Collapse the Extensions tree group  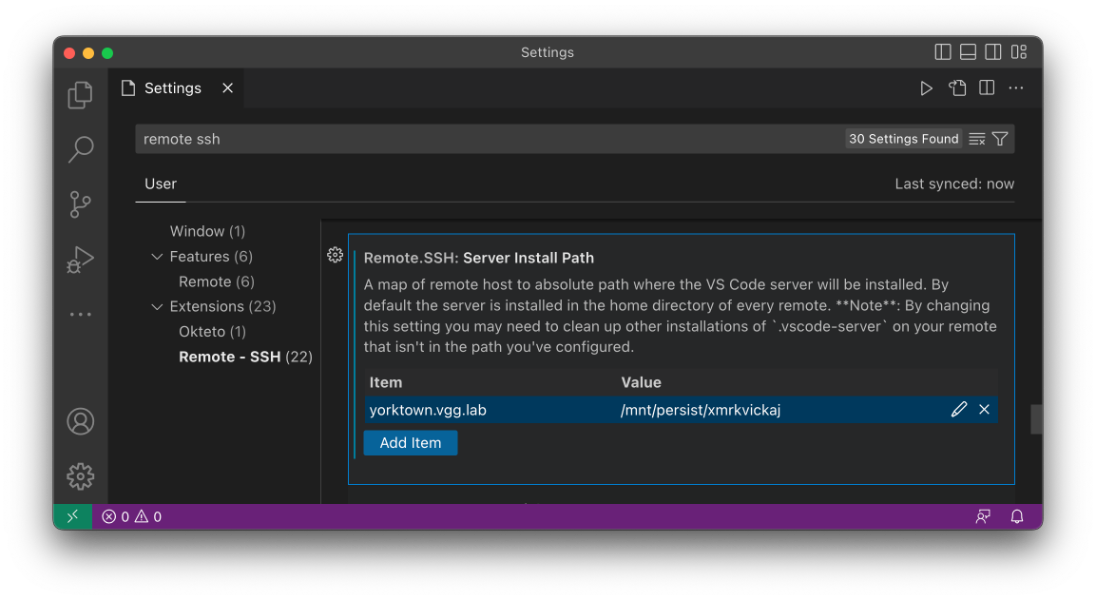pyautogui.click(x=157, y=306)
